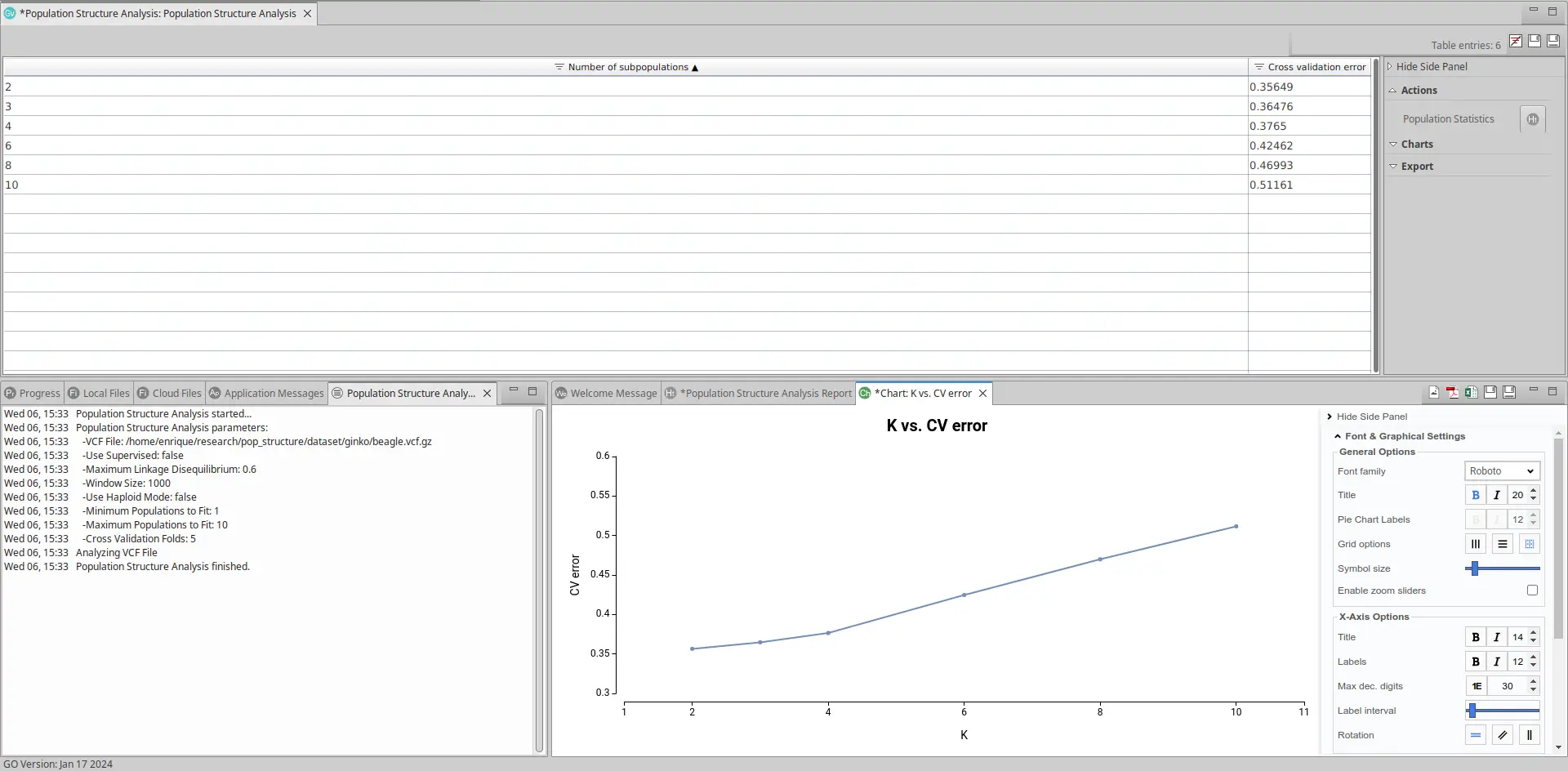1568x771 pixels.
Task: Open the Font family dropdown
Action: click(x=1501, y=471)
